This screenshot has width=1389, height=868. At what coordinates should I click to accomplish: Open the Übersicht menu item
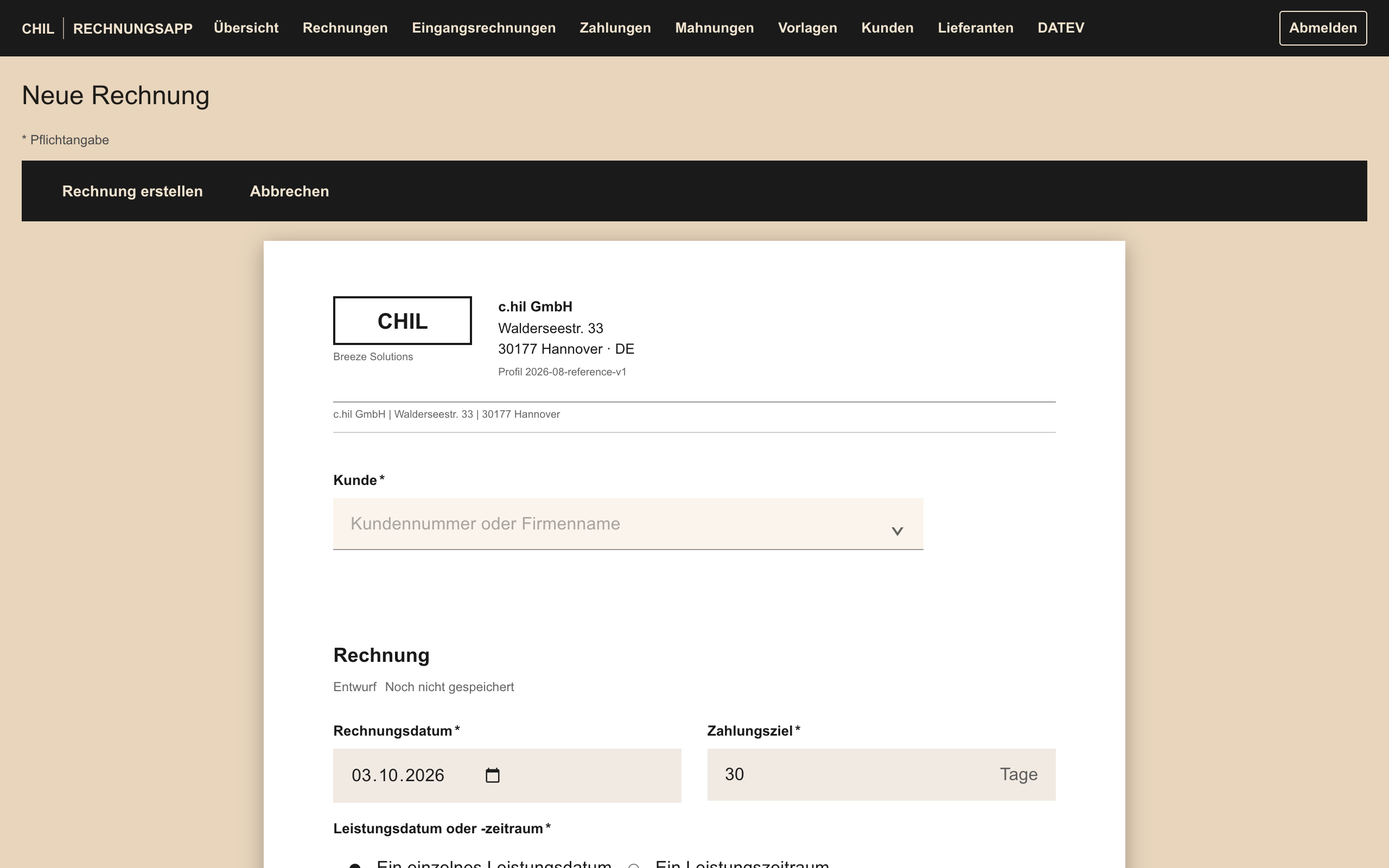click(246, 28)
